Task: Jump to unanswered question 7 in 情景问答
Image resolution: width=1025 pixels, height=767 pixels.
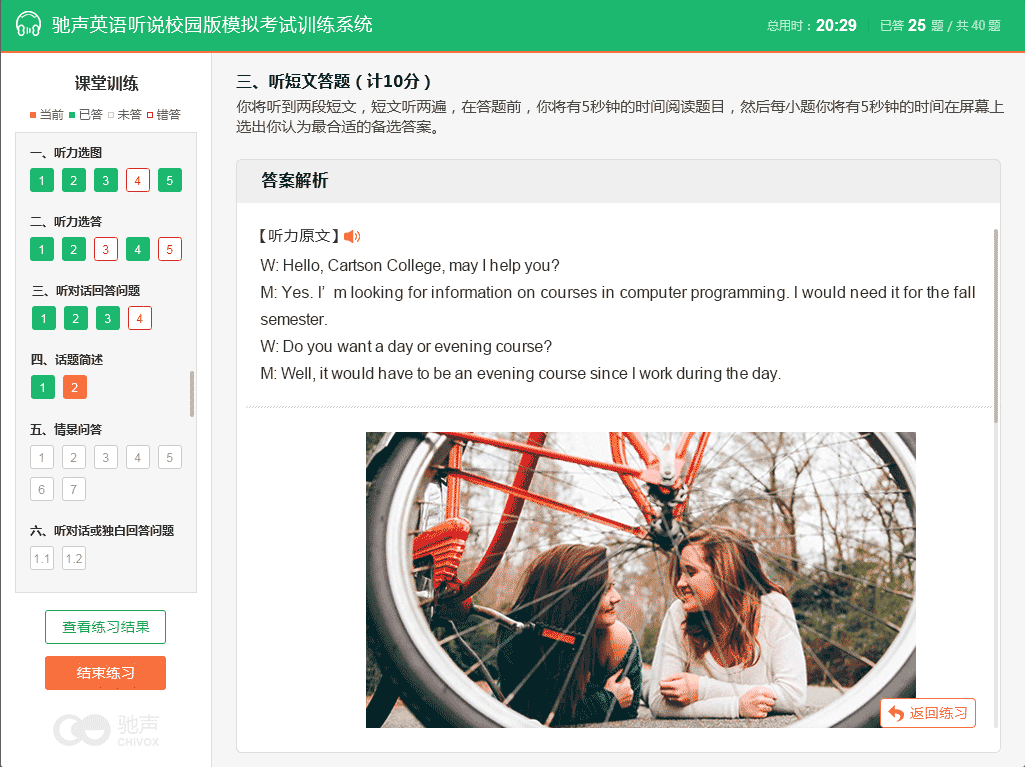Action: 74,489
